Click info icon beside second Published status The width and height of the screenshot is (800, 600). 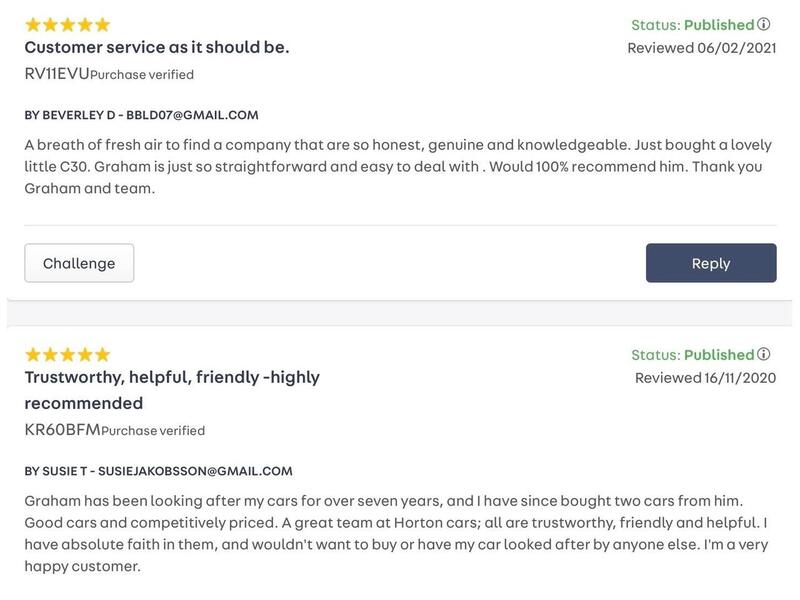764,354
